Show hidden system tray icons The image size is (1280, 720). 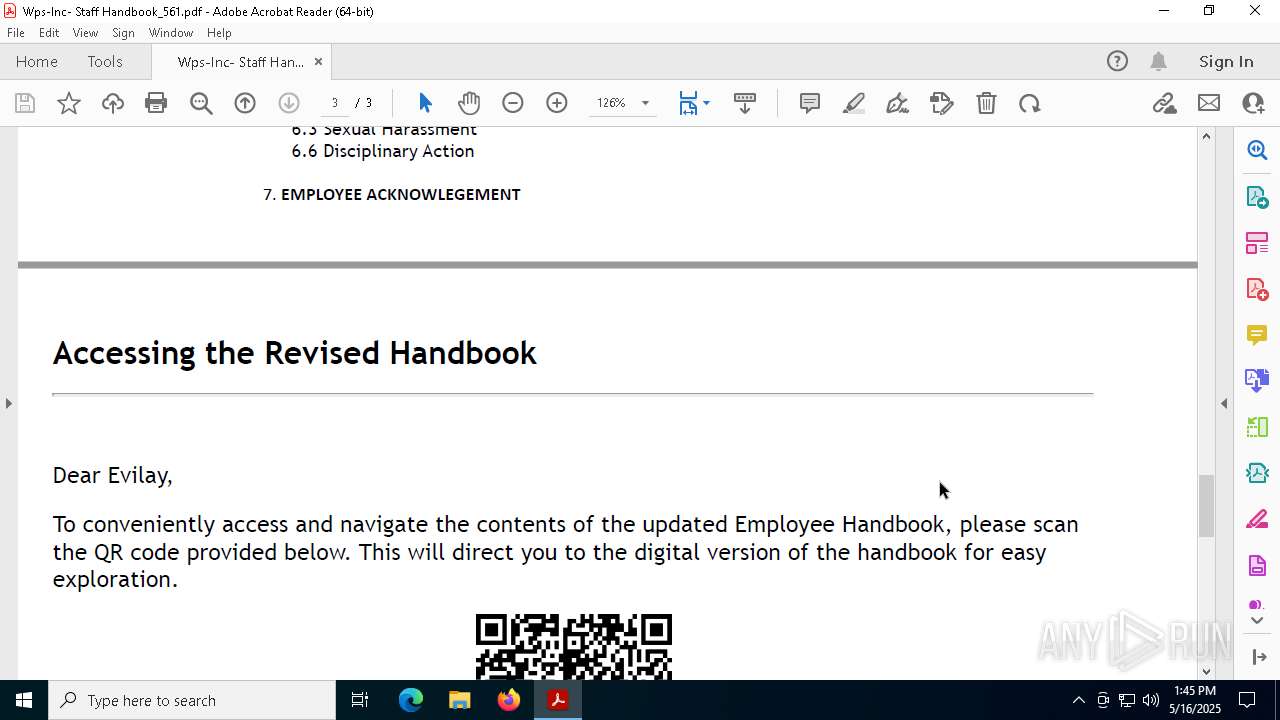click(x=1078, y=700)
